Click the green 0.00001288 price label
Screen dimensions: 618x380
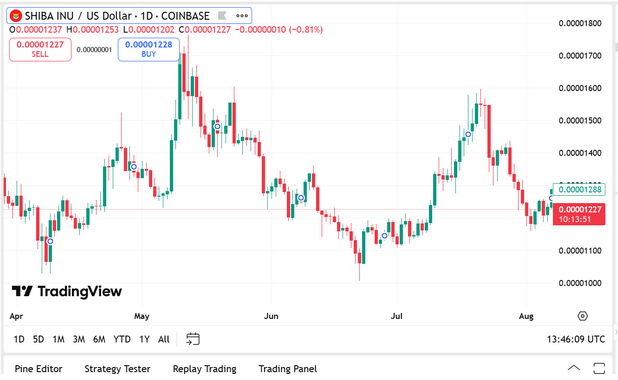(x=579, y=189)
